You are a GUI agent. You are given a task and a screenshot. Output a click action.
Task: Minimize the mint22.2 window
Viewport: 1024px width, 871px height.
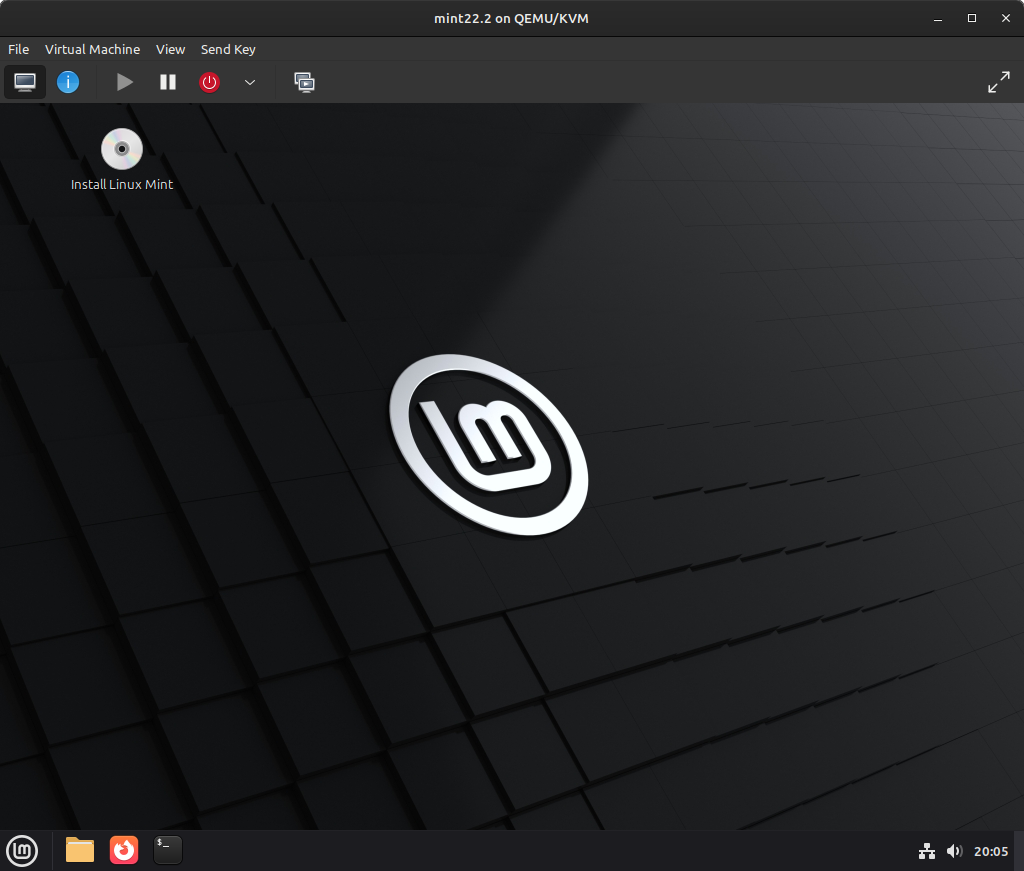point(938,18)
